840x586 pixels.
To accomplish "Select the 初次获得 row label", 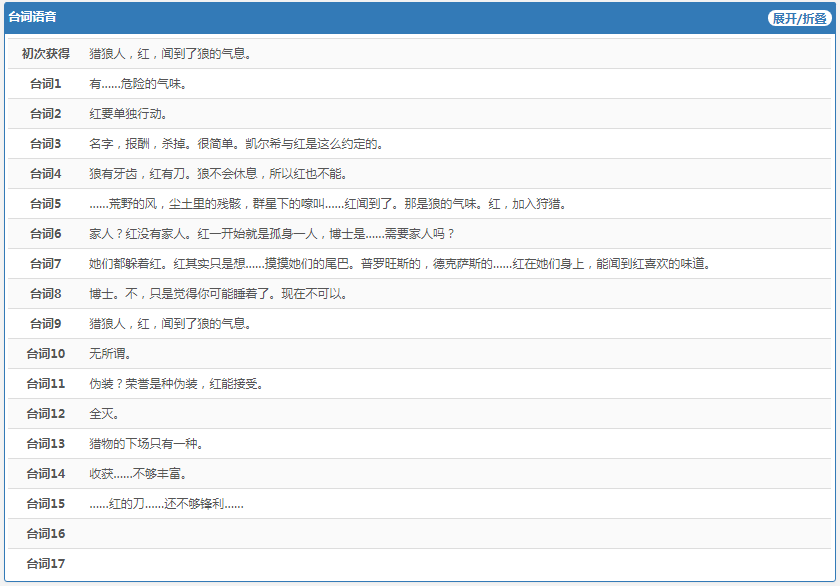I will (46, 54).
